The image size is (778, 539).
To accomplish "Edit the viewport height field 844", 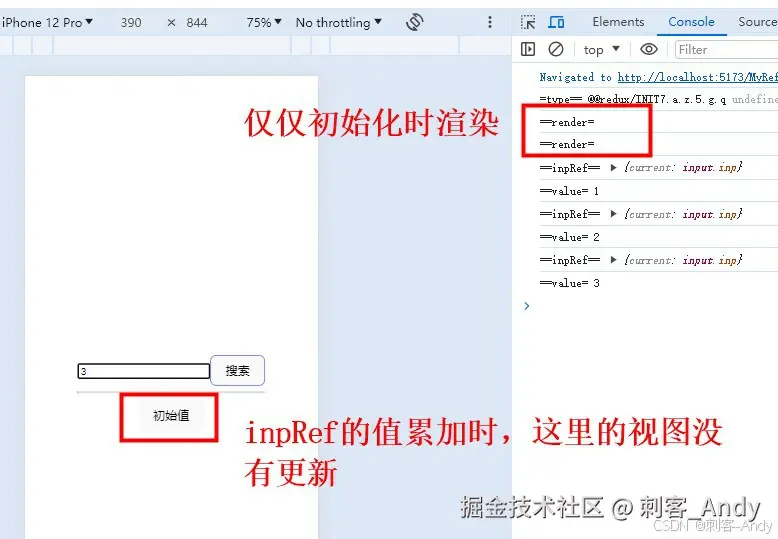I will (196, 22).
